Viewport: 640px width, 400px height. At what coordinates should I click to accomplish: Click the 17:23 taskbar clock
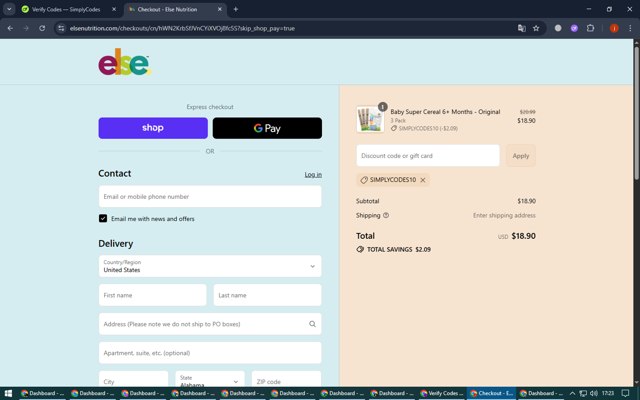tap(608, 393)
